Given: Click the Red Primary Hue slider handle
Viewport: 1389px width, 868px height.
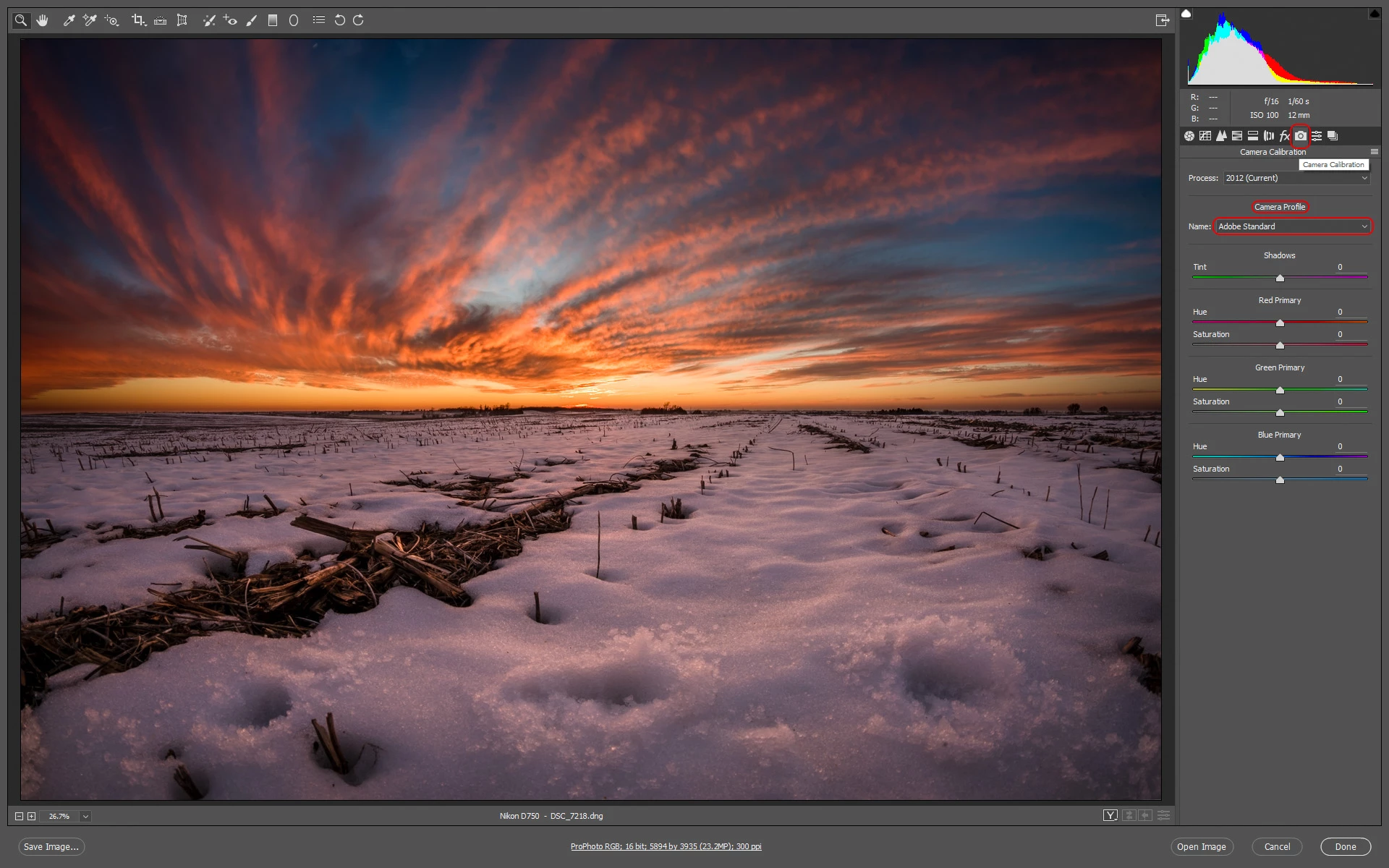Looking at the screenshot, I should 1280,323.
